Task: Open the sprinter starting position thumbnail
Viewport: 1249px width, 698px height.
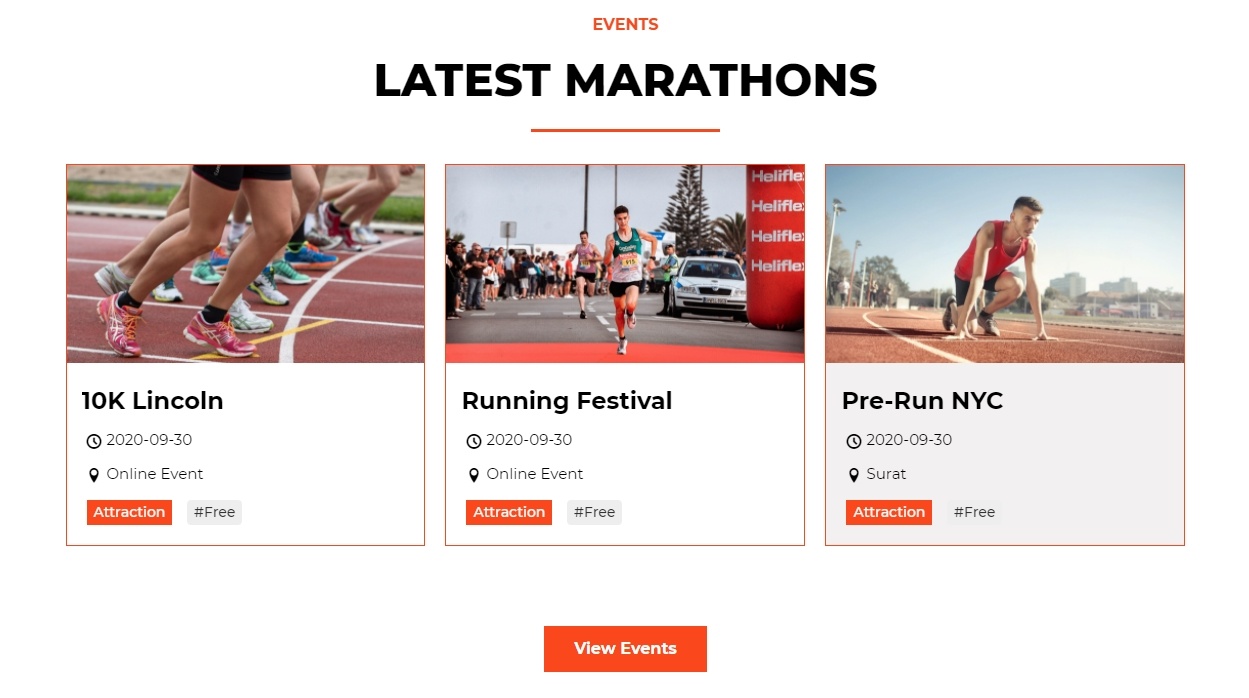Action: pyautogui.click(x=1005, y=264)
